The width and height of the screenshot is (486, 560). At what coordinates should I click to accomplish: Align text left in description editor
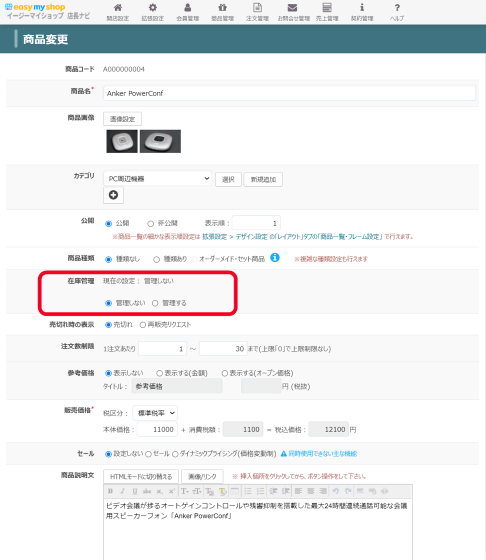tap(298, 491)
